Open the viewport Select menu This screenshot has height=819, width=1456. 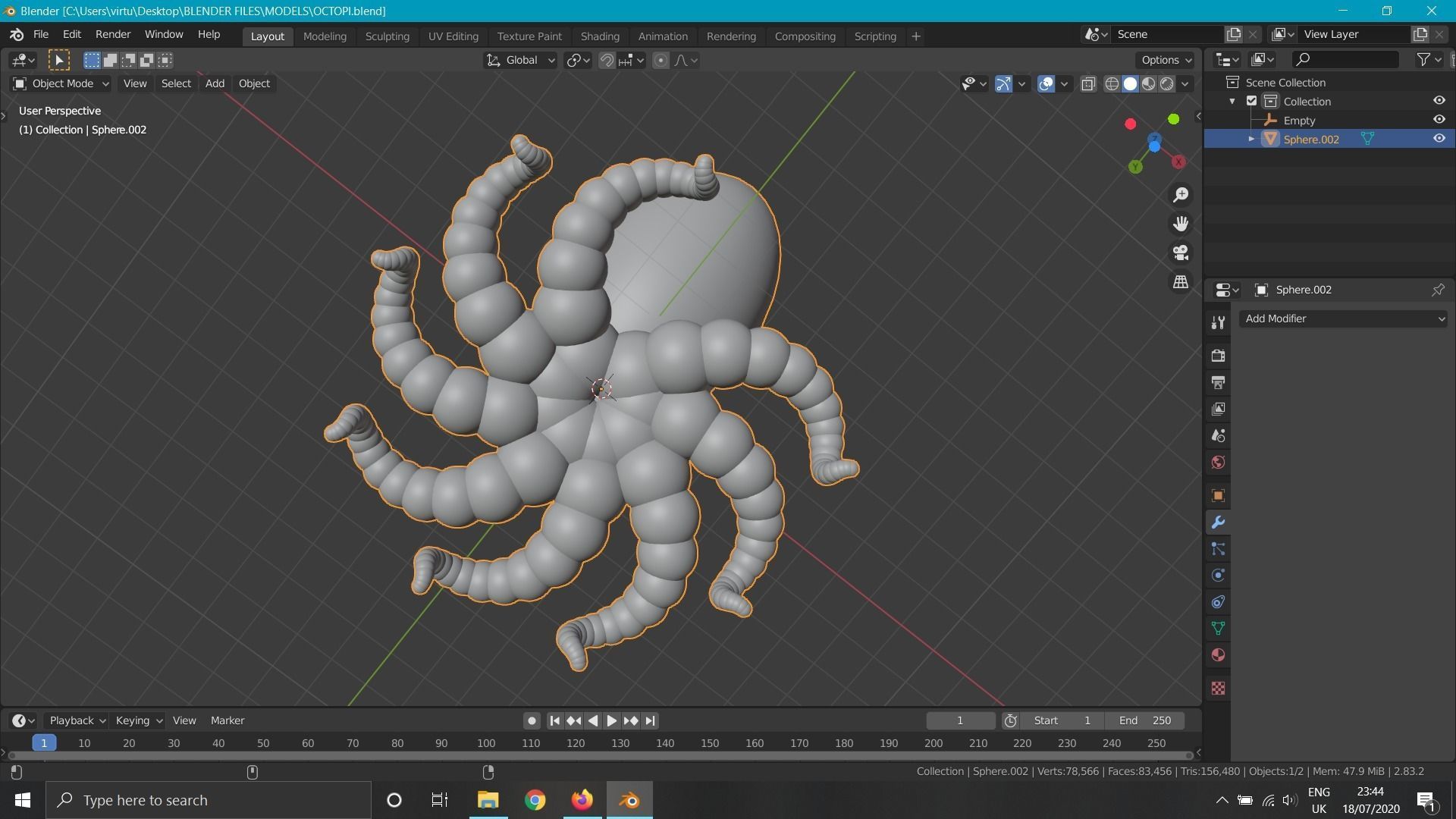click(x=176, y=83)
